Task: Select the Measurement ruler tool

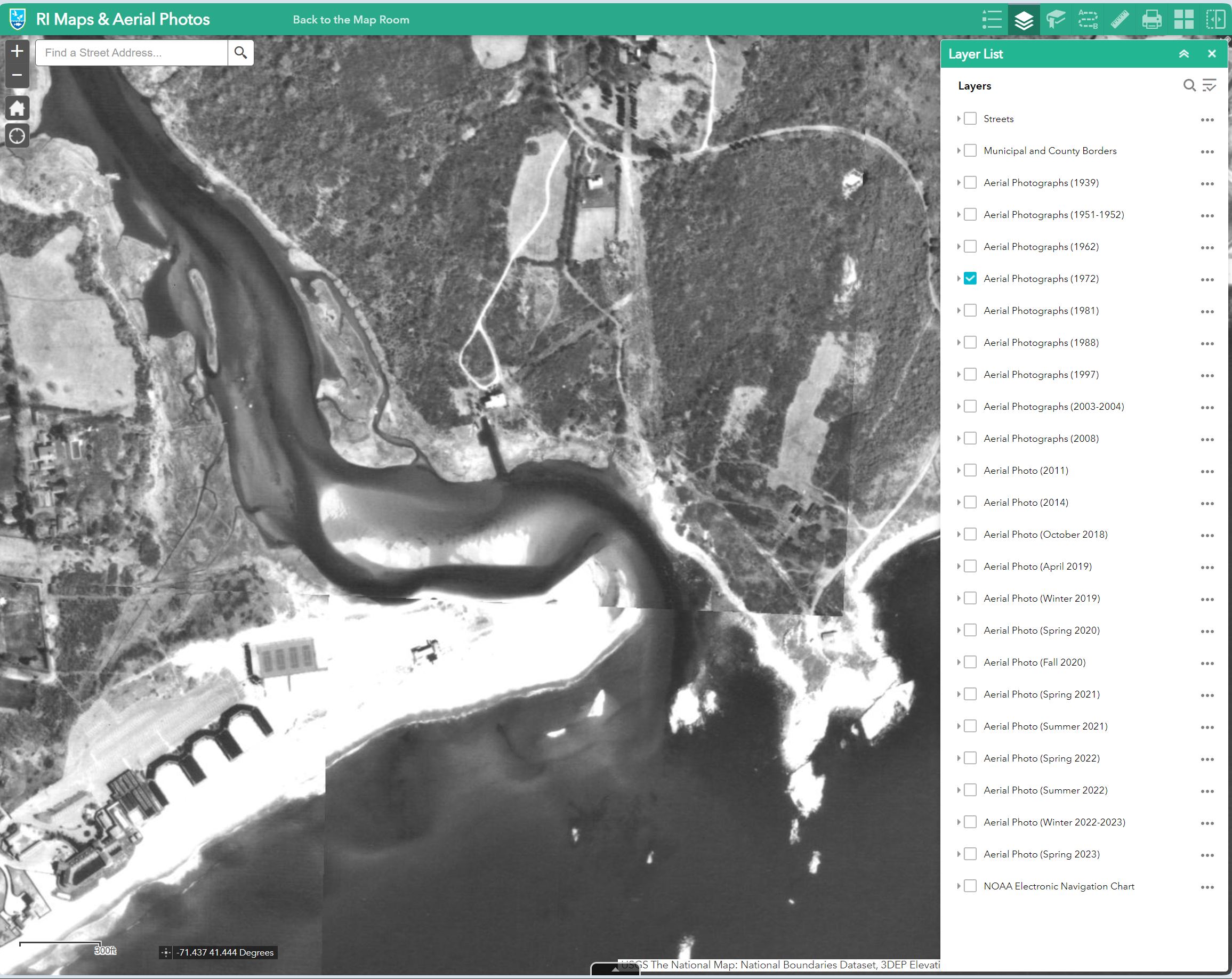Action: tap(1120, 19)
